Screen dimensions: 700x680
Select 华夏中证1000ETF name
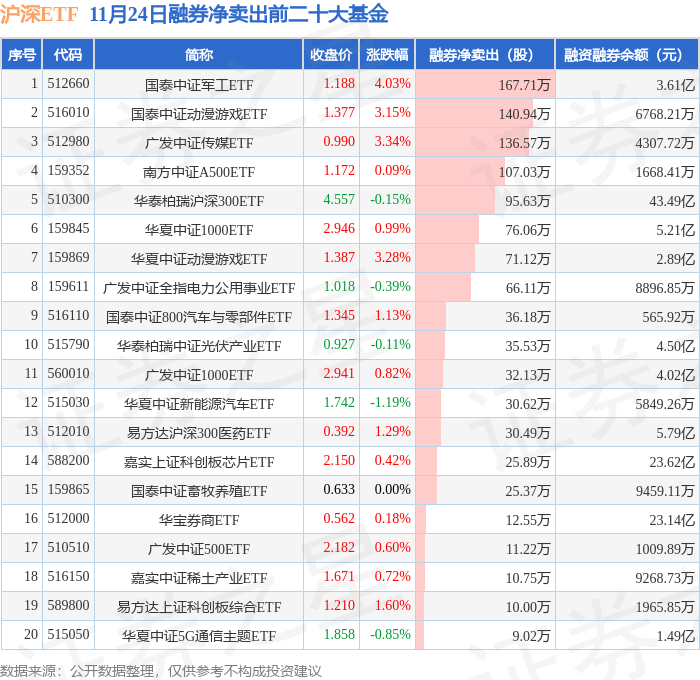[199, 230]
